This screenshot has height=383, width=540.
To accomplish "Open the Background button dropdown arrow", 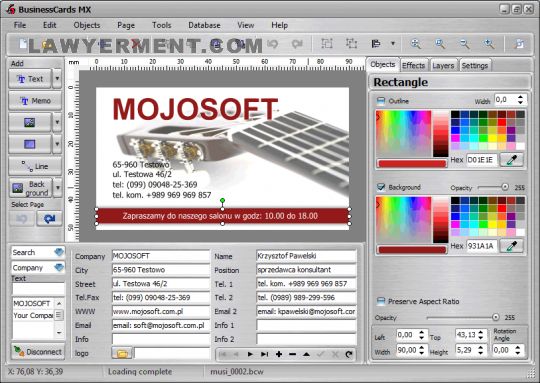I will (x=58, y=188).
